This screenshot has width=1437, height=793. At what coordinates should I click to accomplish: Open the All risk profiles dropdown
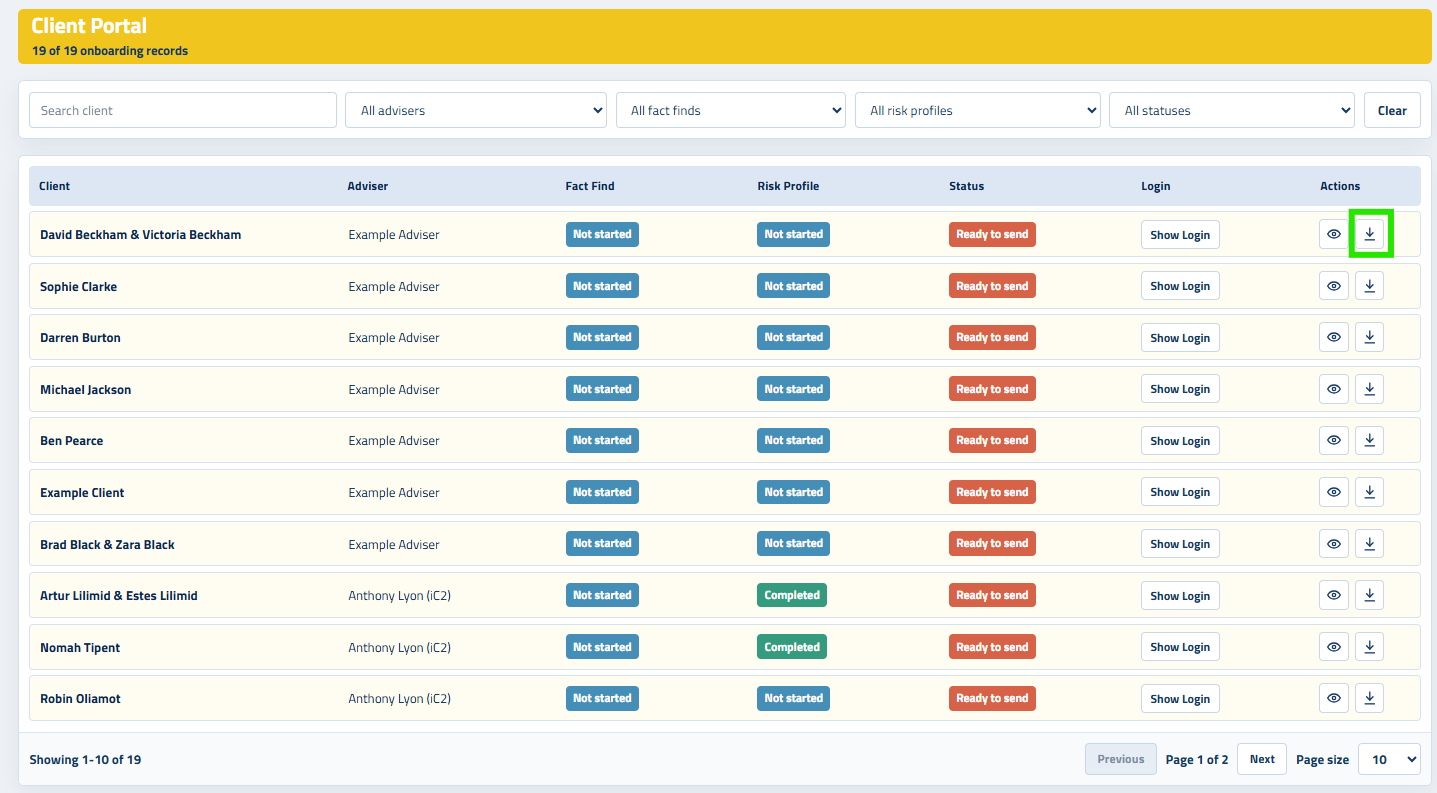pos(978,110)
